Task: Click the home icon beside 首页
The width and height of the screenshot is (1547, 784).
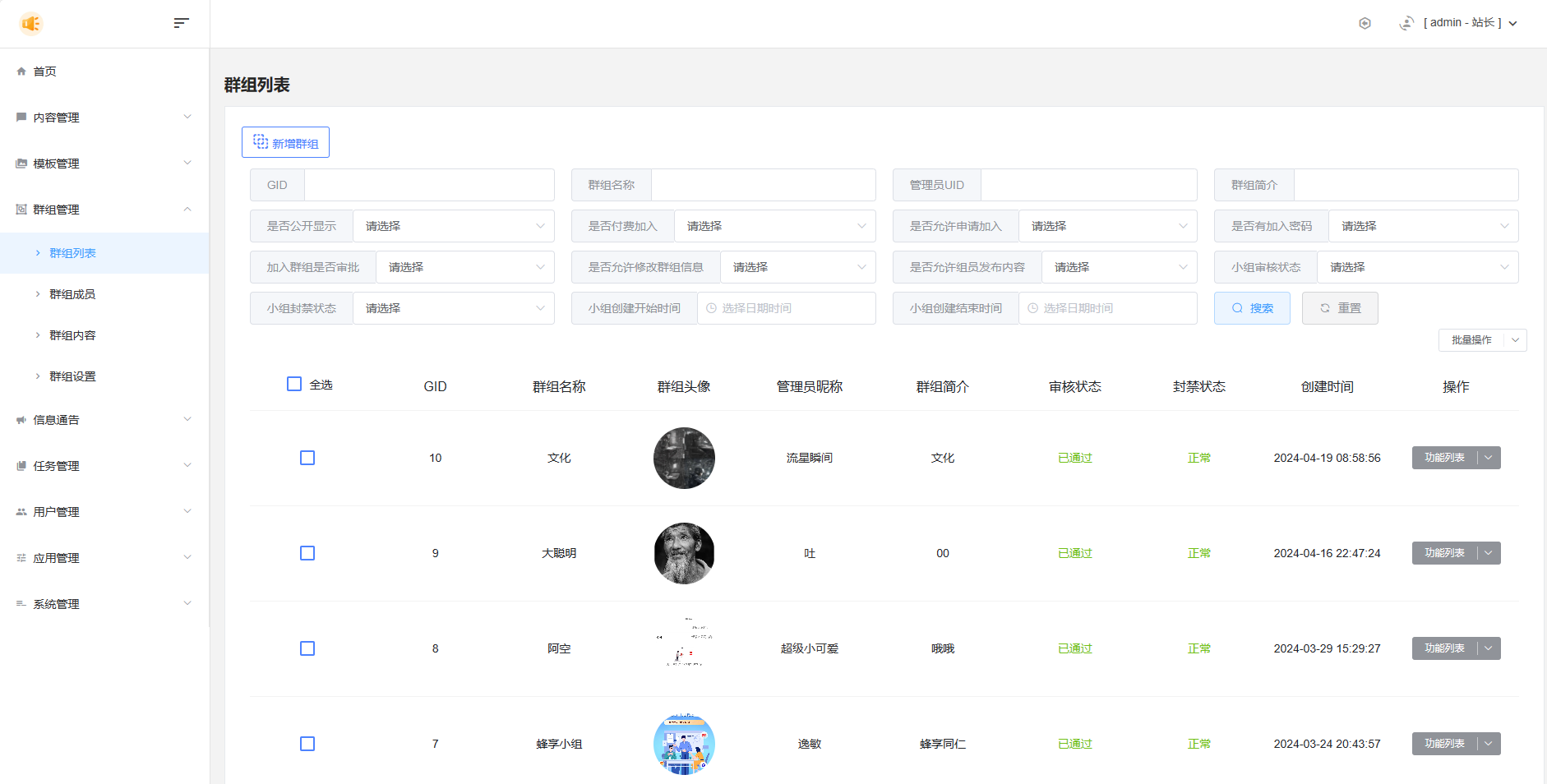Action: pos(21,71)
